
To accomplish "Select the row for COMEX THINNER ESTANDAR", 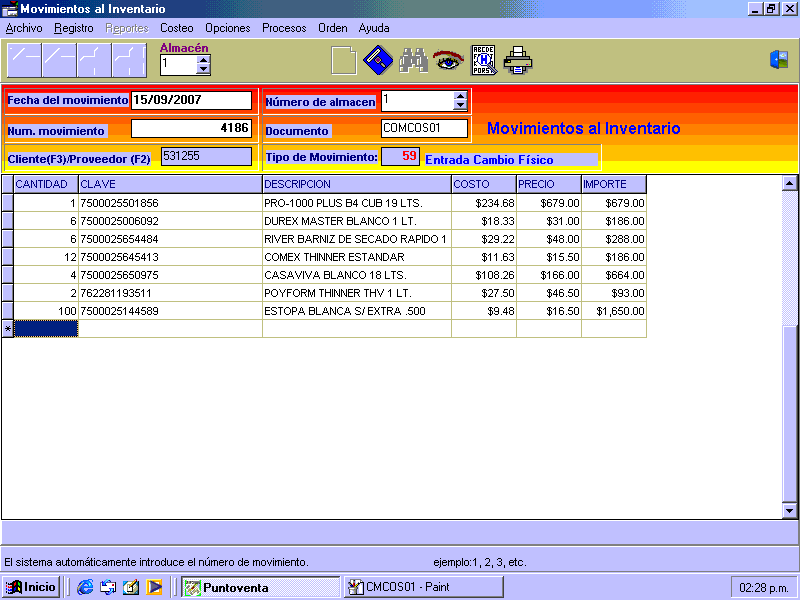I will [x=356, y=257].
